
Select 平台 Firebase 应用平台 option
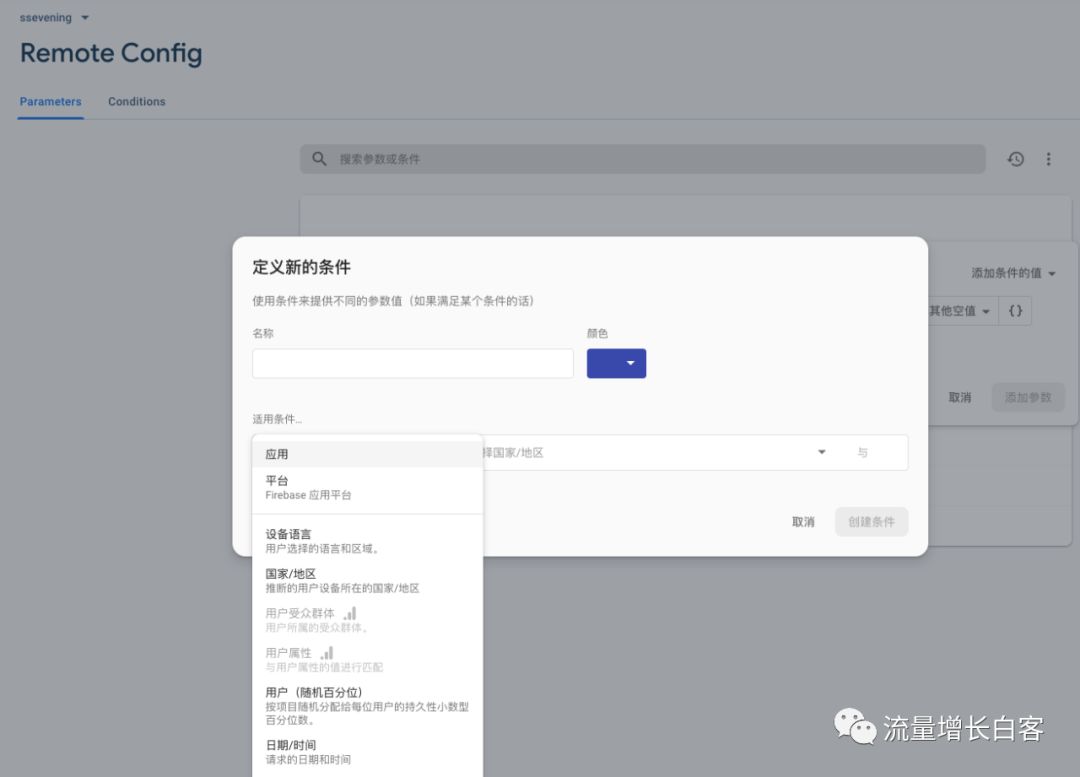[367, 488]
